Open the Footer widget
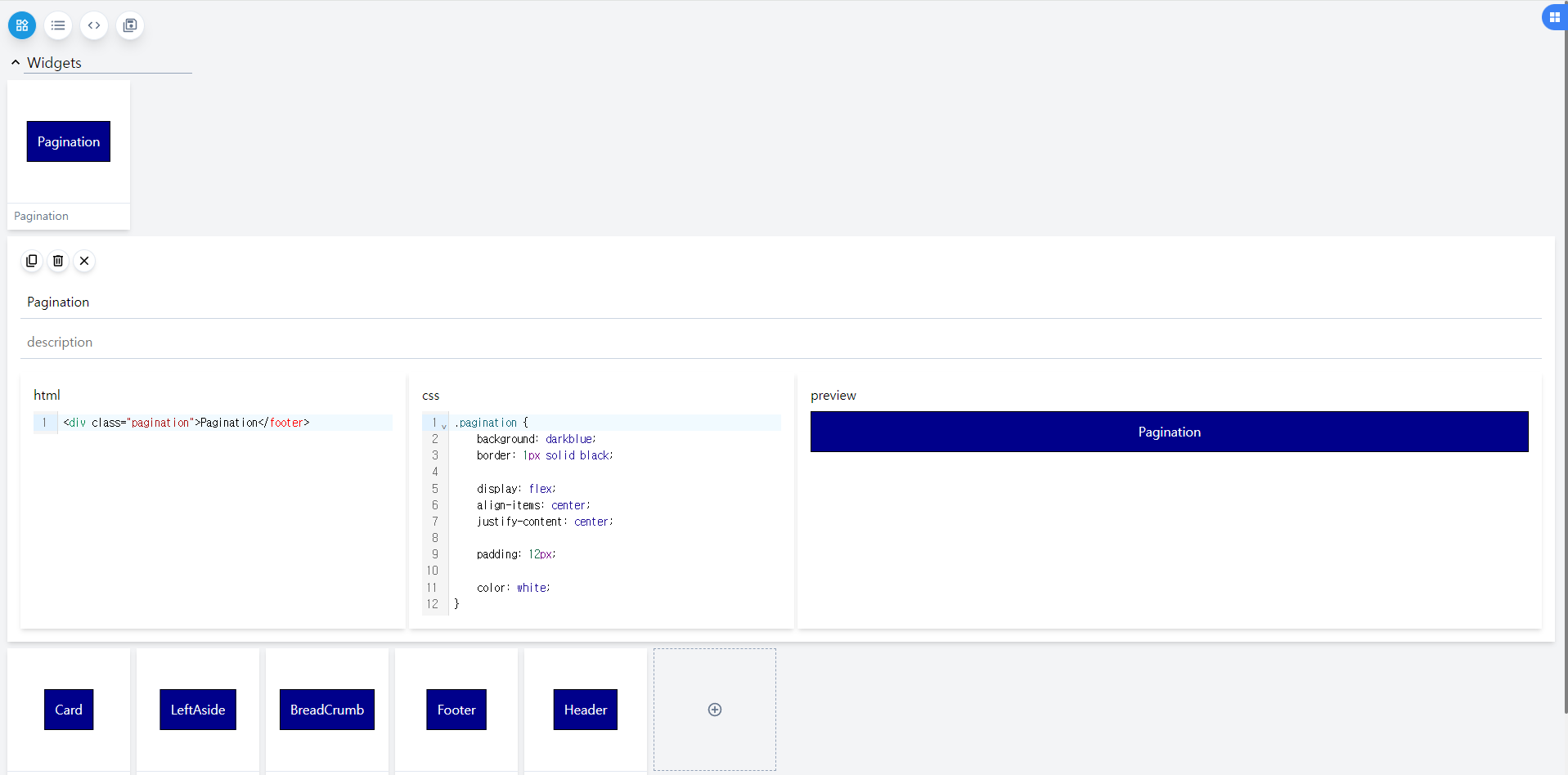 tap(456, 710)
